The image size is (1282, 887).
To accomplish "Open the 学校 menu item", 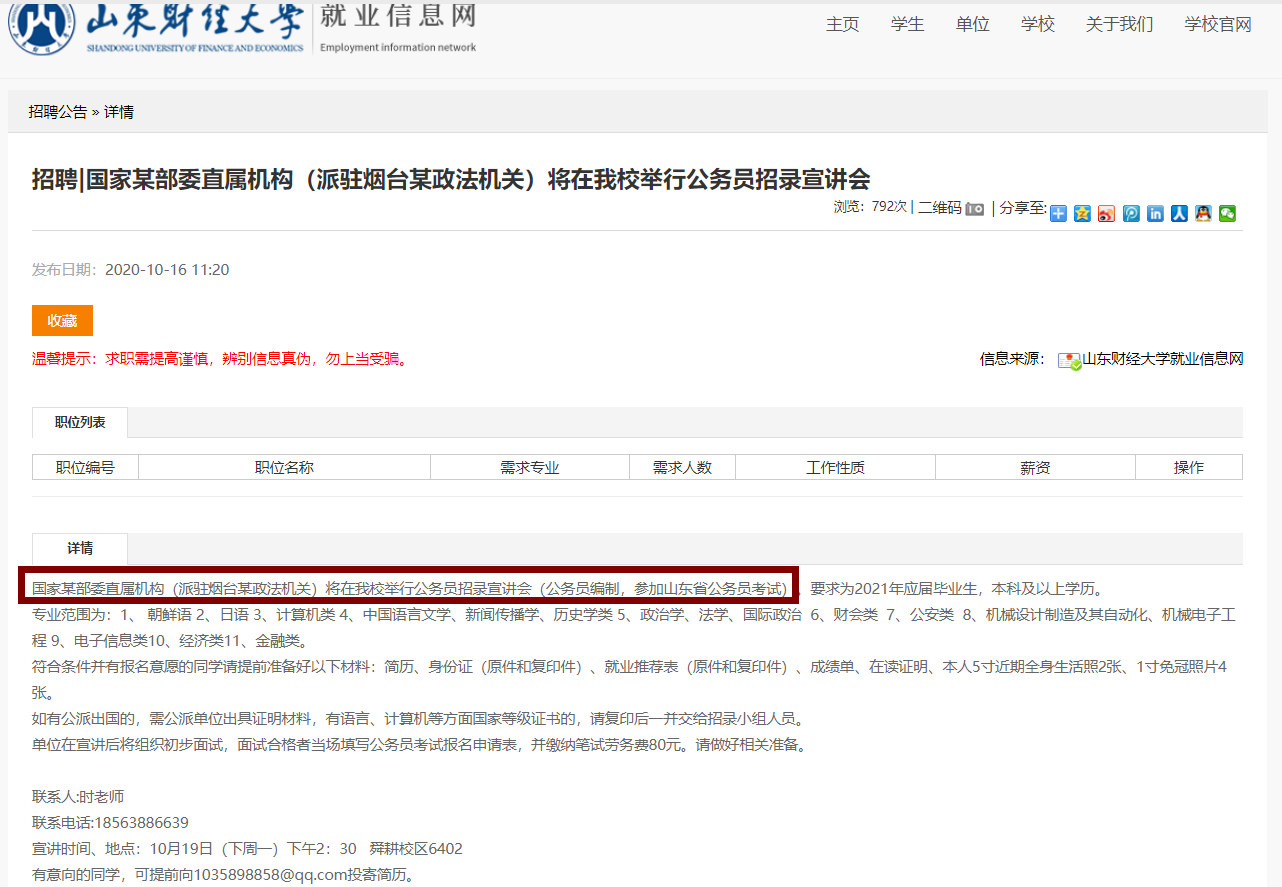I will click(1037, 25).
